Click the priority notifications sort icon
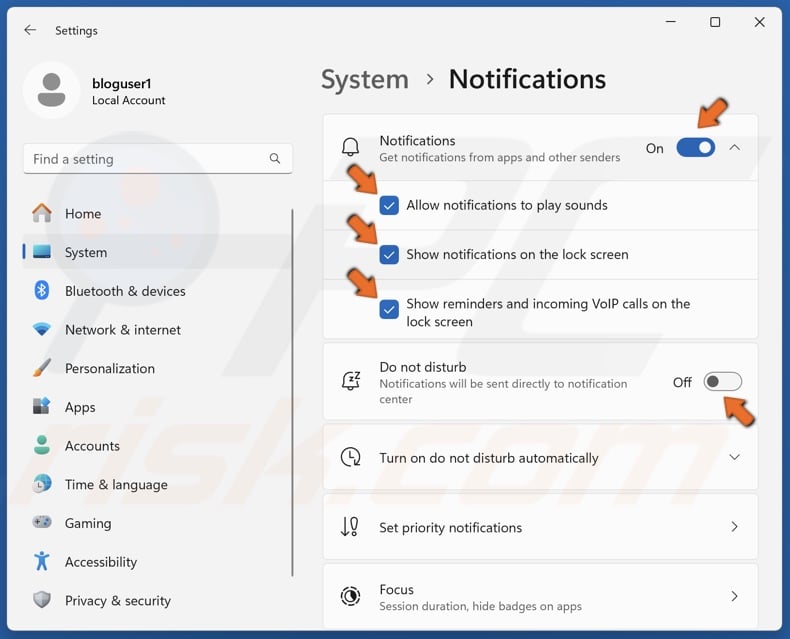 pos(350,527)
